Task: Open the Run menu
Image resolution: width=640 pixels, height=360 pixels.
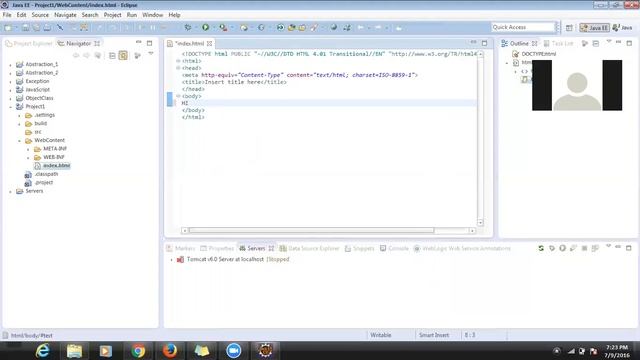Action: tap(131, 15)
